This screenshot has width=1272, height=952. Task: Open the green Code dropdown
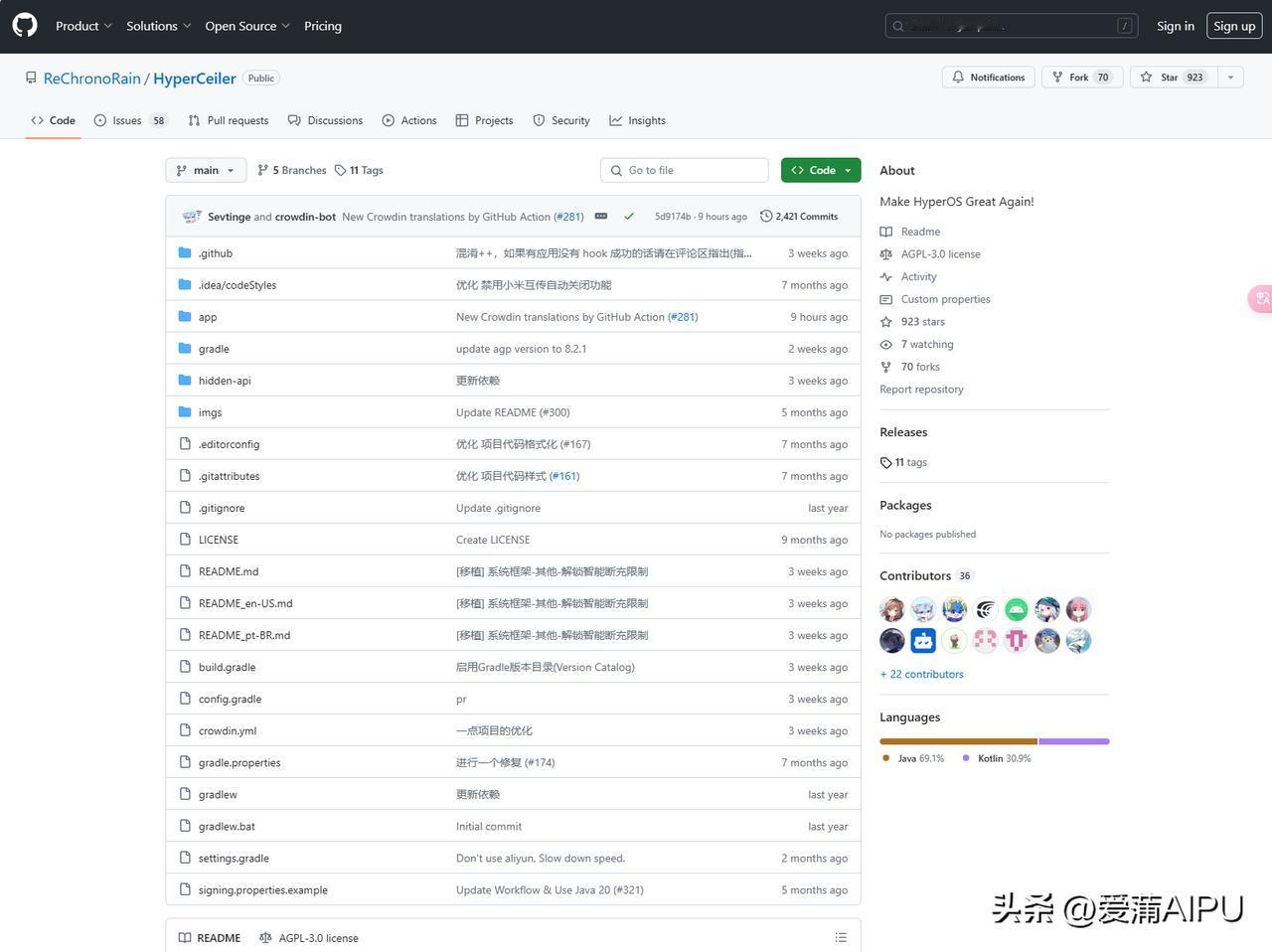[x=821, y=170]
